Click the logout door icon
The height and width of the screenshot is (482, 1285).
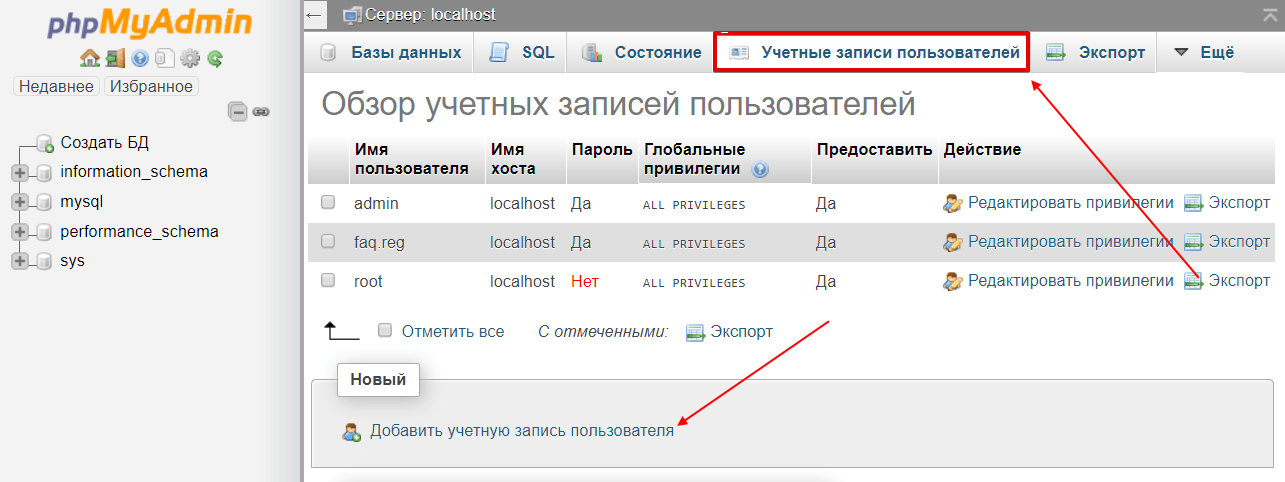(x=115, y=58)
